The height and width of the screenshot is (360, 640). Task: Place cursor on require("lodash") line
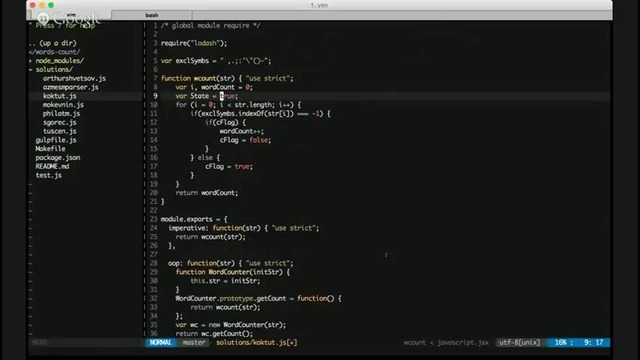click(194, 43)
